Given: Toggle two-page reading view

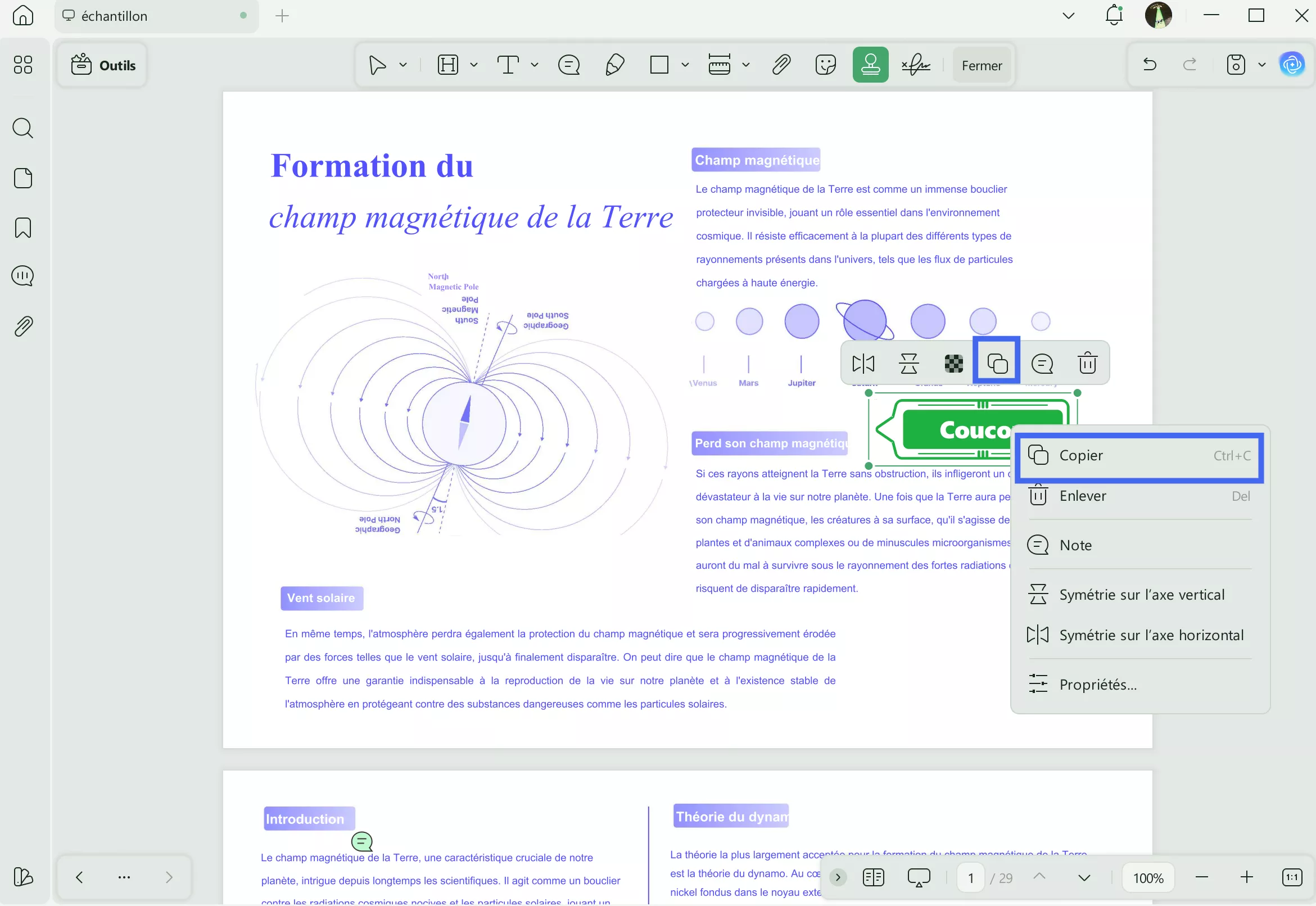Looking at the screenshot, I should tap(873, 877).
